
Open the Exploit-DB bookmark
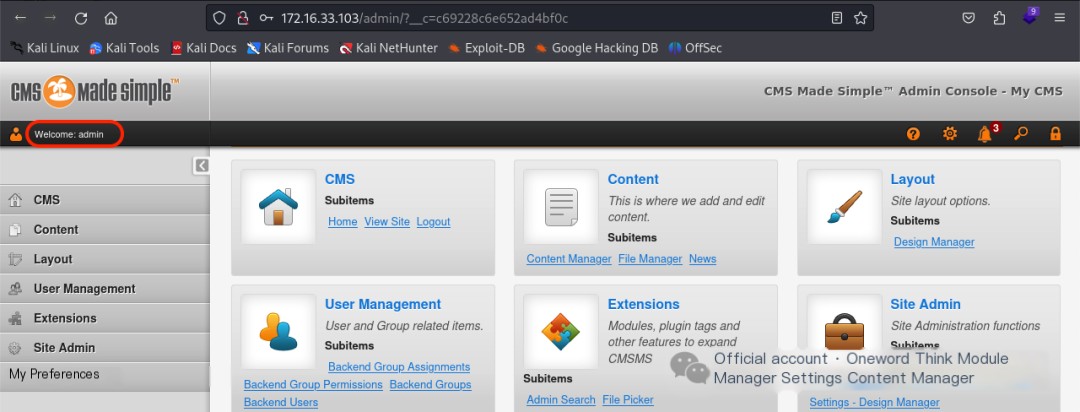click(486, 48)
